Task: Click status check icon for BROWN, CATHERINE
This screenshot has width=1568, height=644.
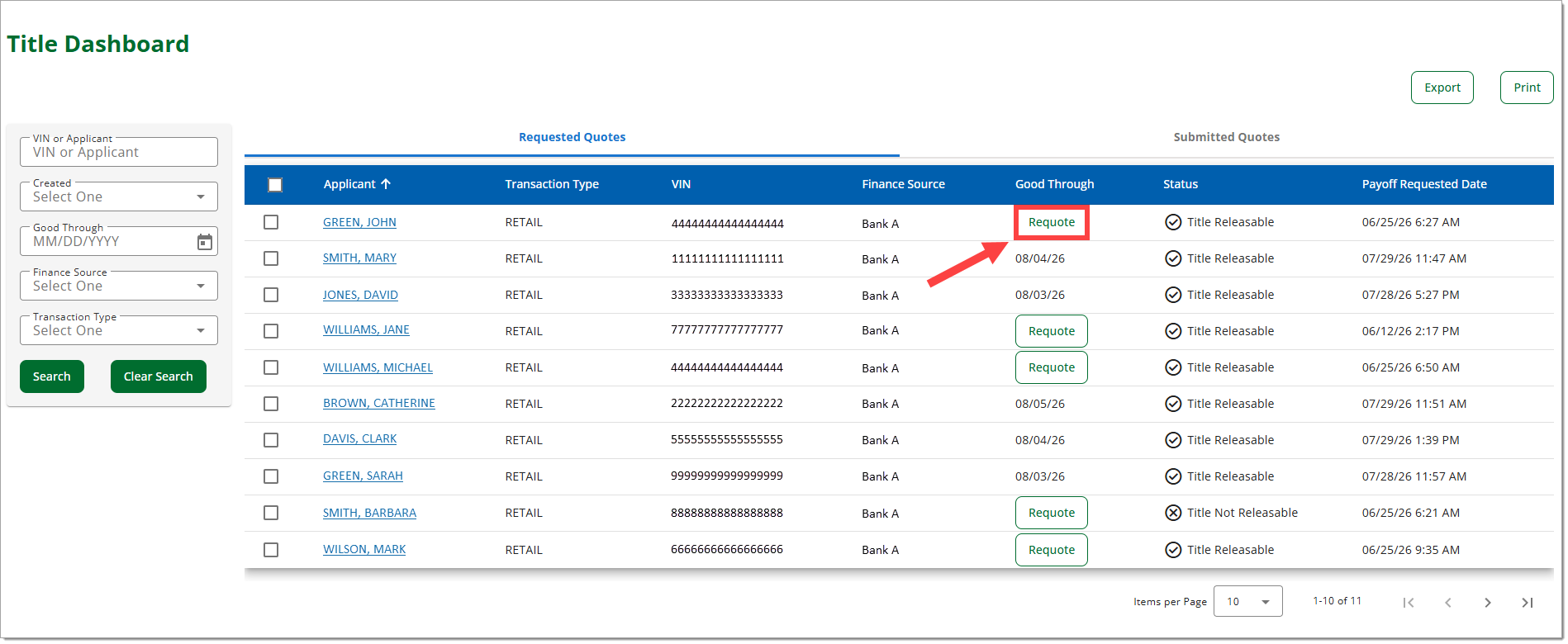Action: (x=1173, y=404)
